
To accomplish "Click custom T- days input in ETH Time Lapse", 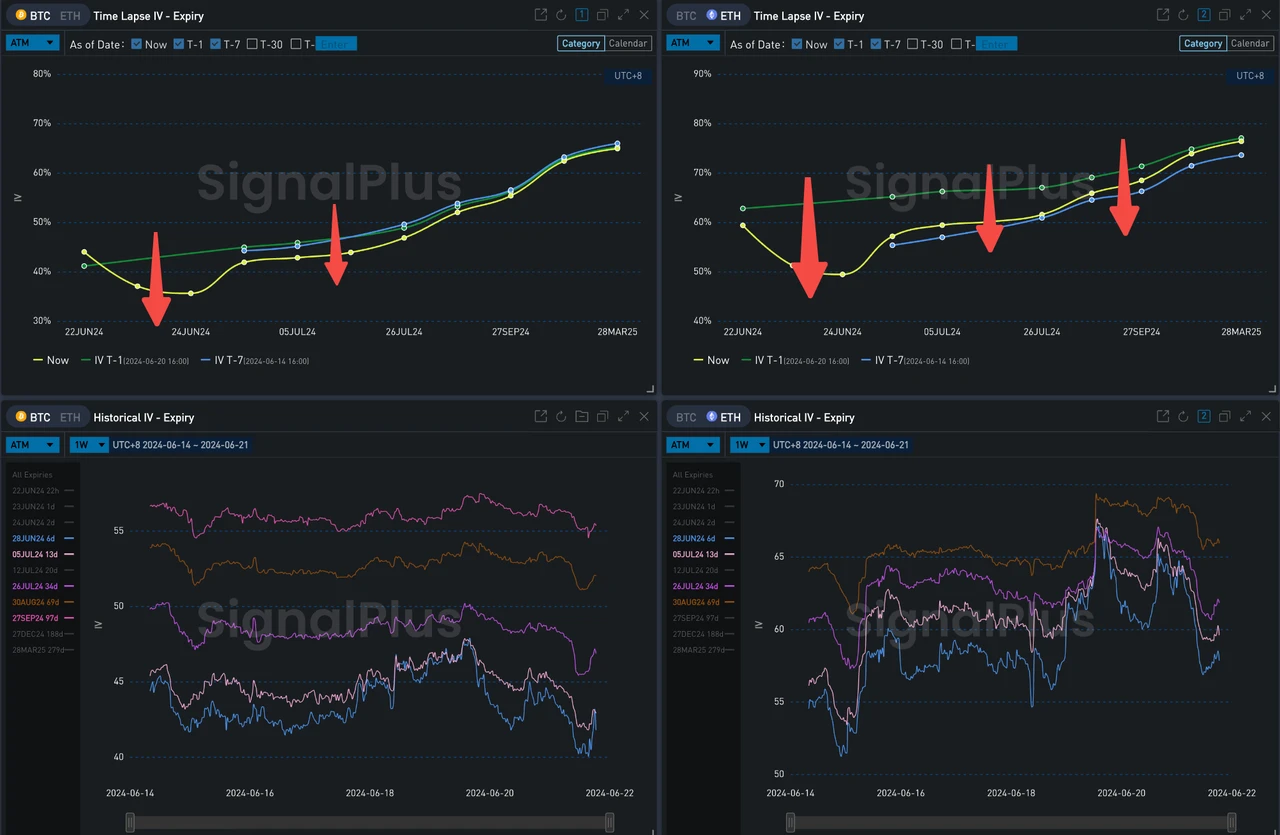I will tap(996, 44).
